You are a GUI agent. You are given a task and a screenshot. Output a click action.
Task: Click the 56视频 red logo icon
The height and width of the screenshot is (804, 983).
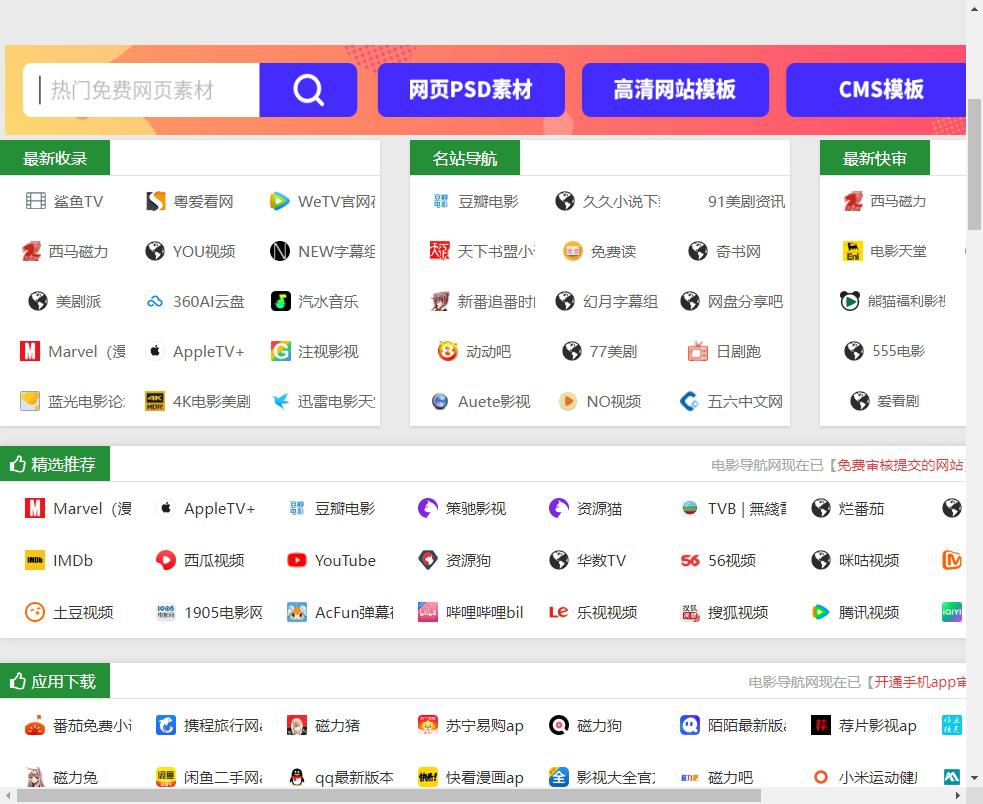[690, 560]
